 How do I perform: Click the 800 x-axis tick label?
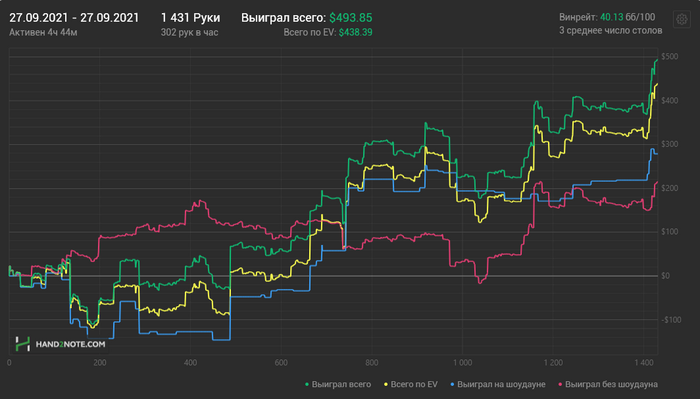click(372, 363)
